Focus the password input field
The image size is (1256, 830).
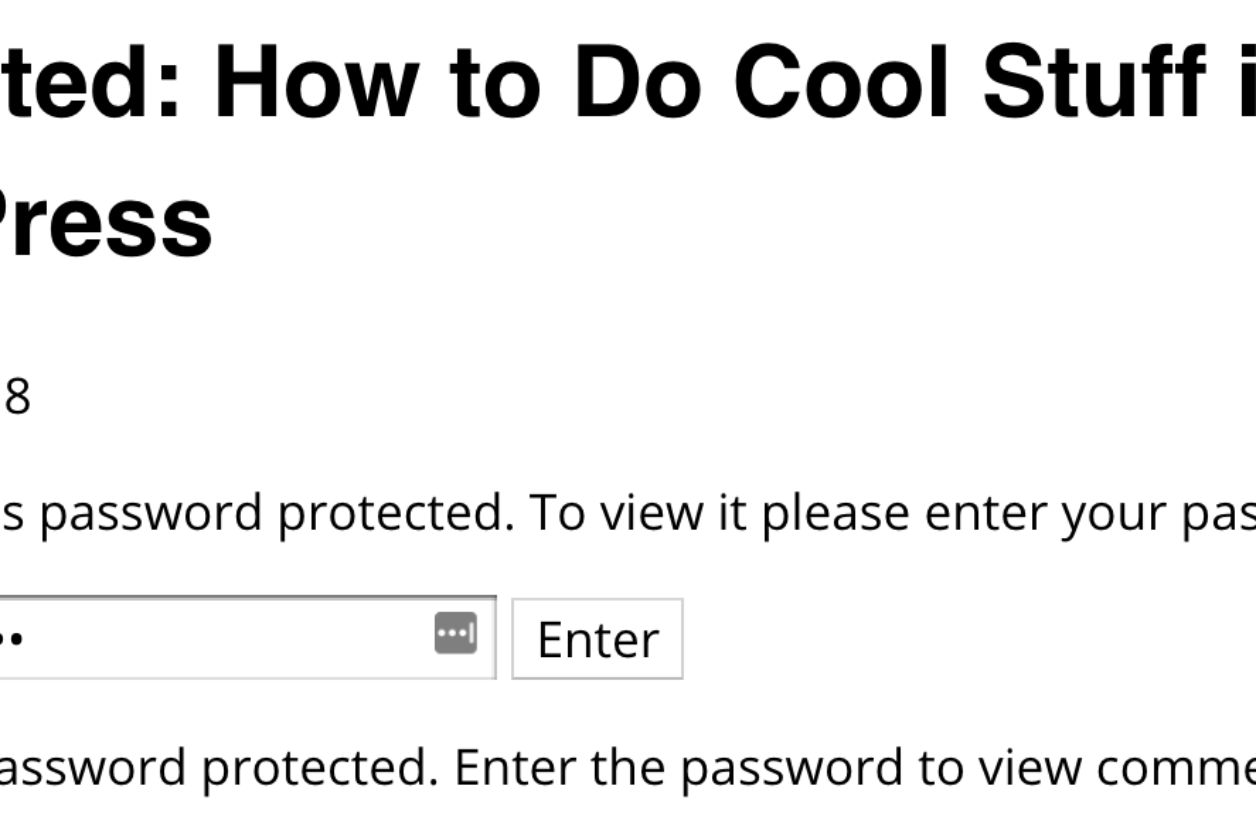click(248, 637)
